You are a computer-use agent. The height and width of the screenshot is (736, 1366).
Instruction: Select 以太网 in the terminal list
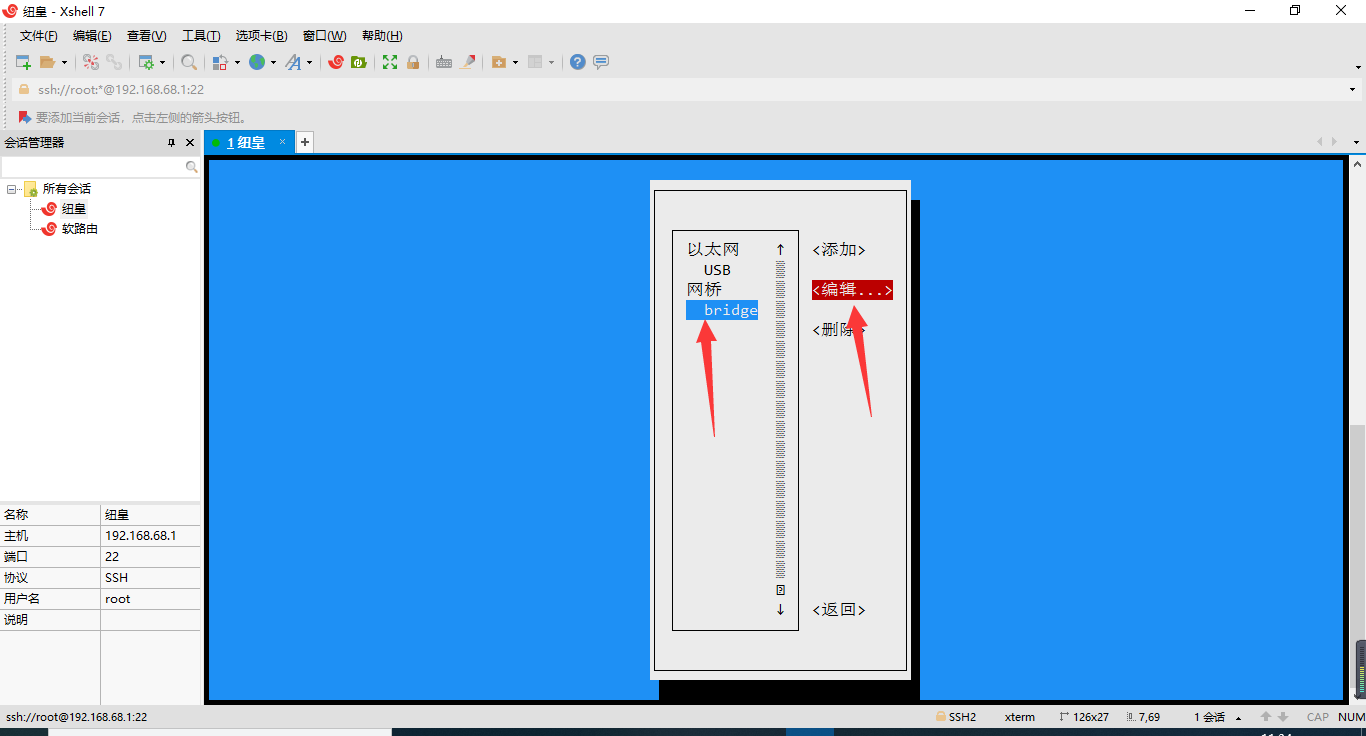pos(713,250)
